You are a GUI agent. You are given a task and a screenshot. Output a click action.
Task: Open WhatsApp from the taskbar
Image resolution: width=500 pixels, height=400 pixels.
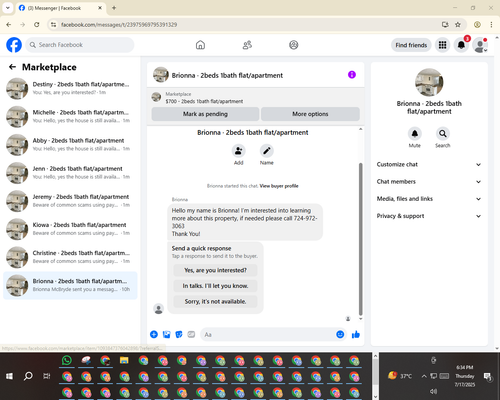[67, 360]
